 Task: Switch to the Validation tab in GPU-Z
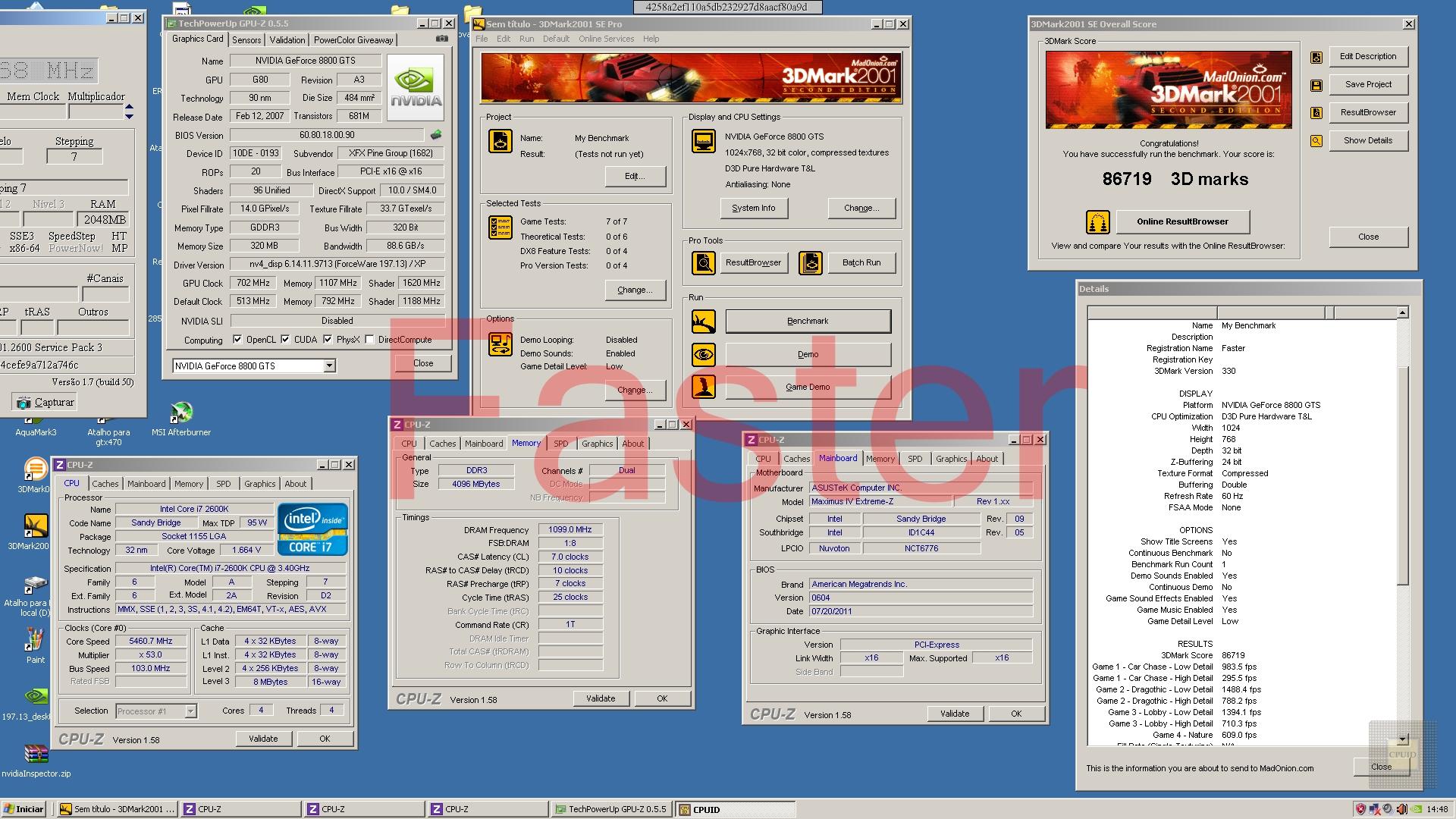pos(287,39)
